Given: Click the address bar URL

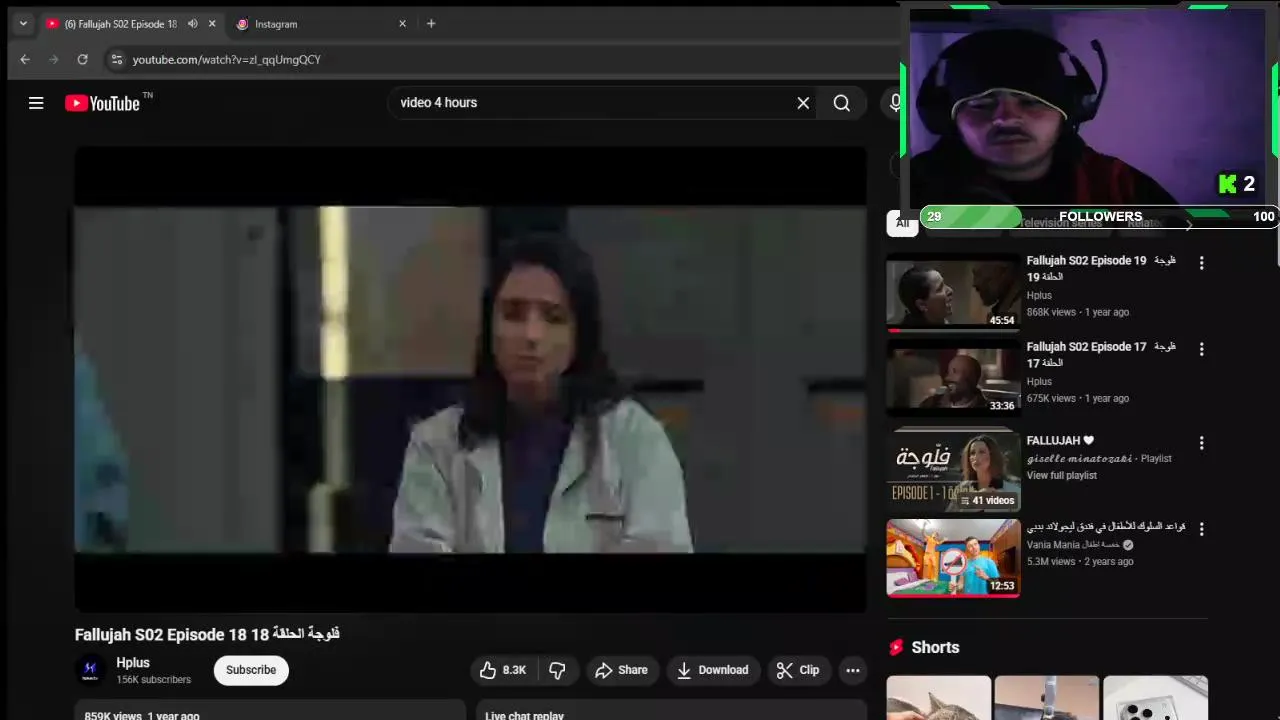Looking at the screenshot, I should coord(227,60).
